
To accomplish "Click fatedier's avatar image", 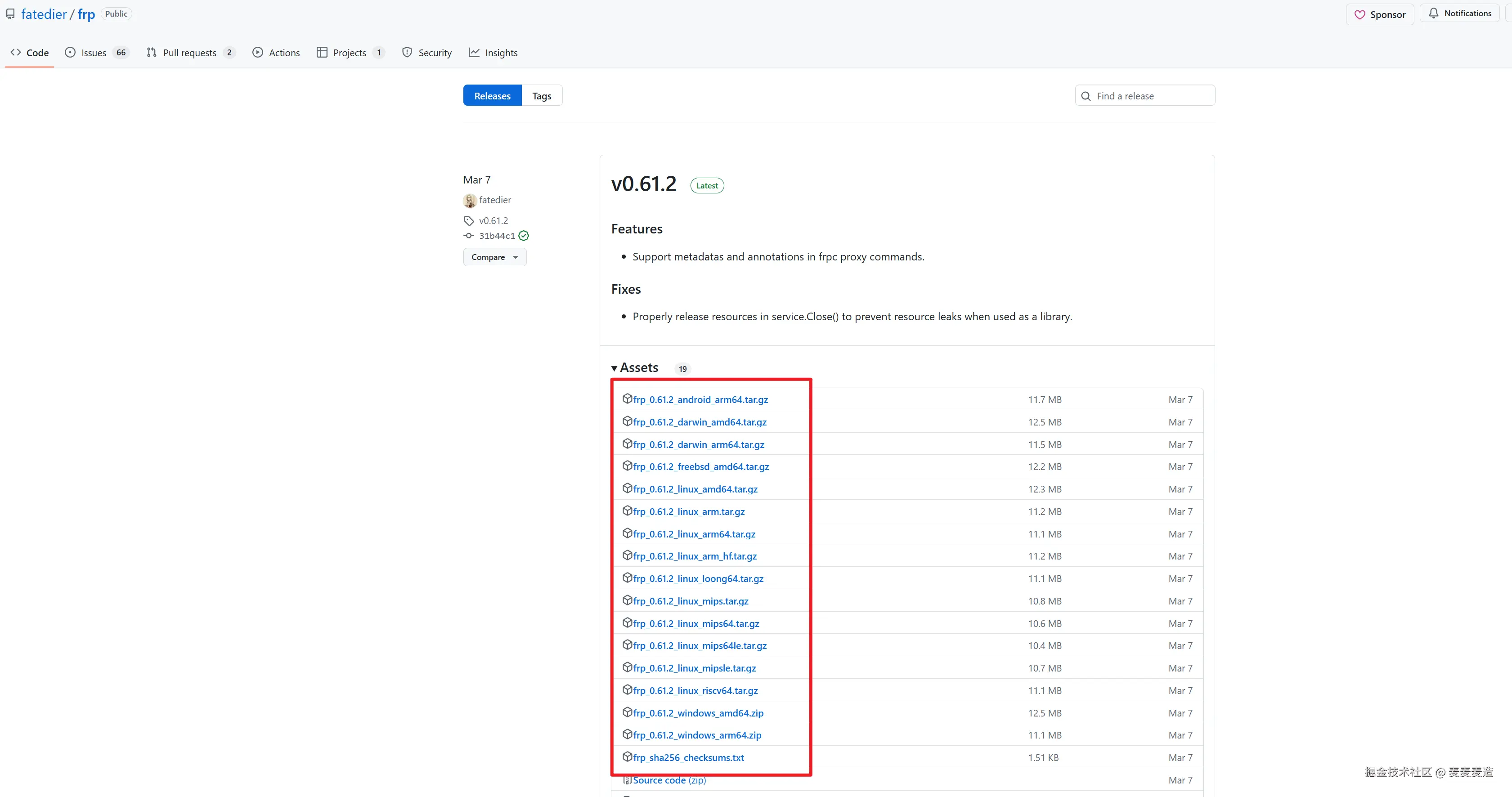I will point(470,201).
